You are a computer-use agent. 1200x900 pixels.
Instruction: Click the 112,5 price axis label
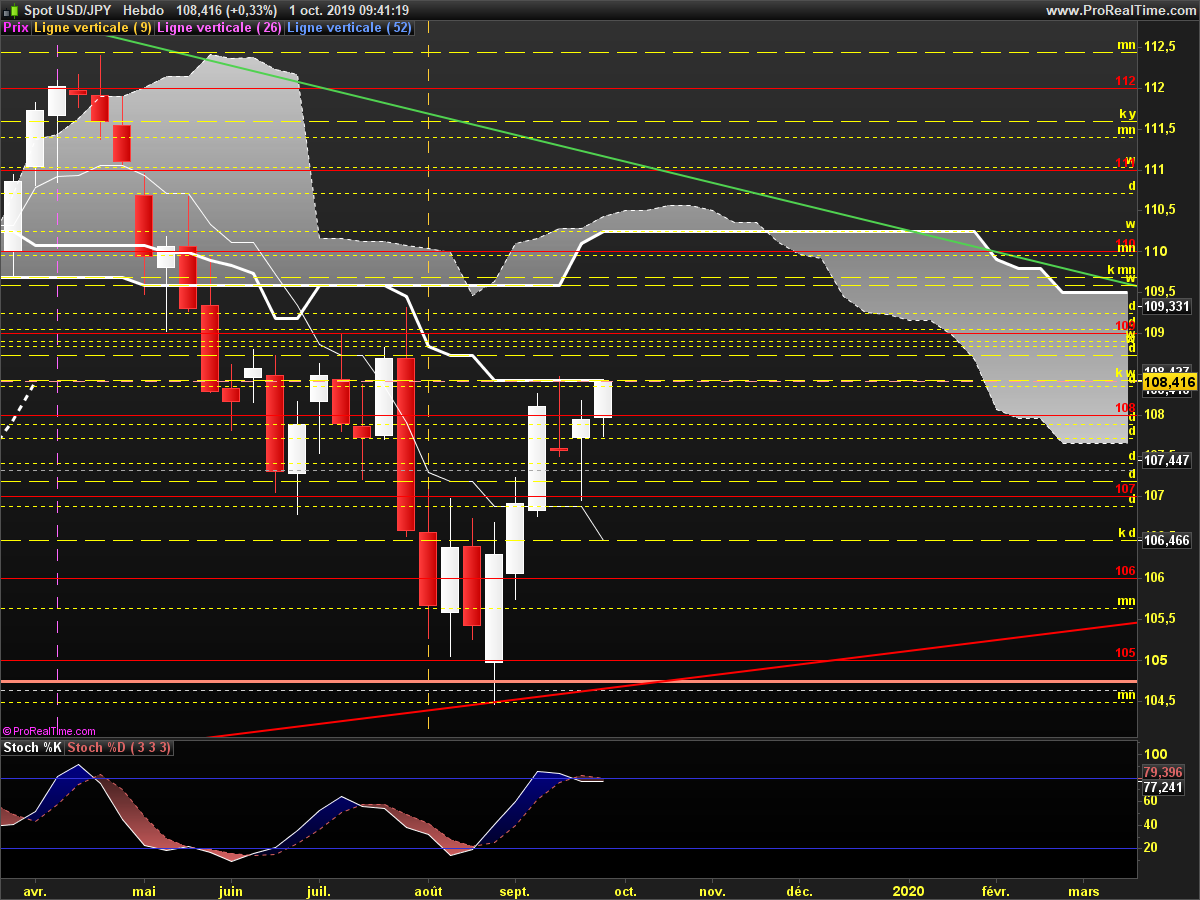click(1159, 46)
